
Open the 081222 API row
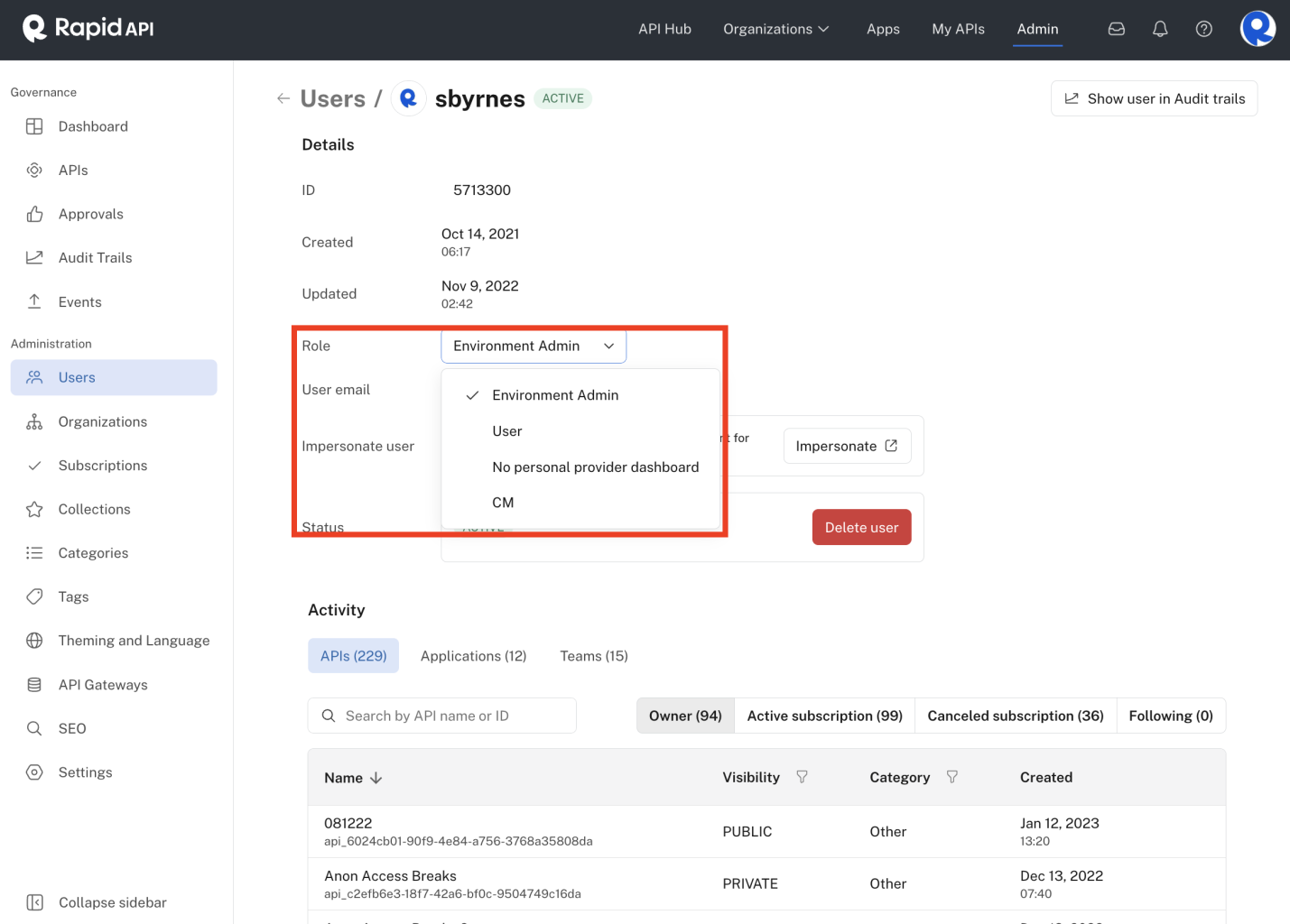[x=766, y=832]
